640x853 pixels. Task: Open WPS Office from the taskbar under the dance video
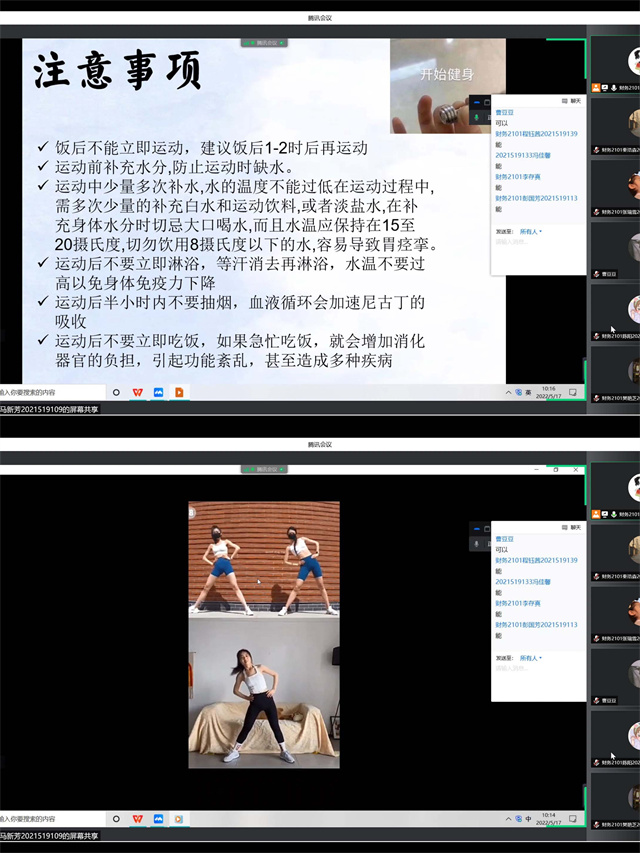click(138, 819)
